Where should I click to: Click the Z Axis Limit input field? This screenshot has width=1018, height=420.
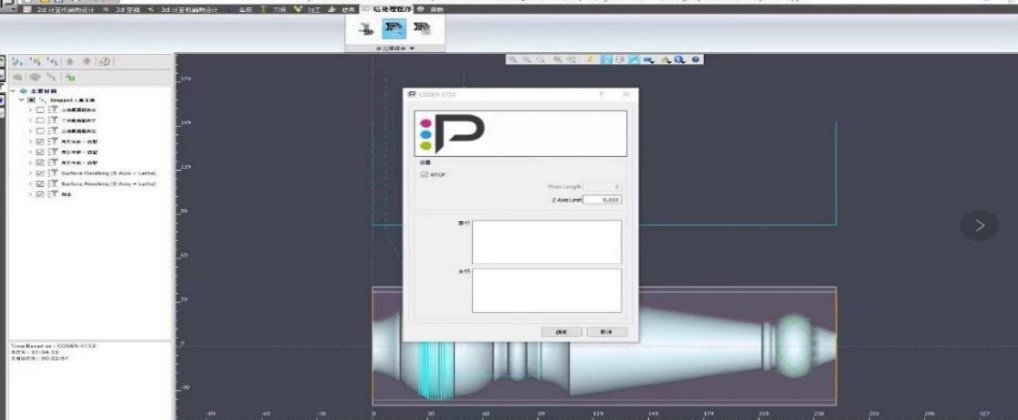(x=602, y=200)
